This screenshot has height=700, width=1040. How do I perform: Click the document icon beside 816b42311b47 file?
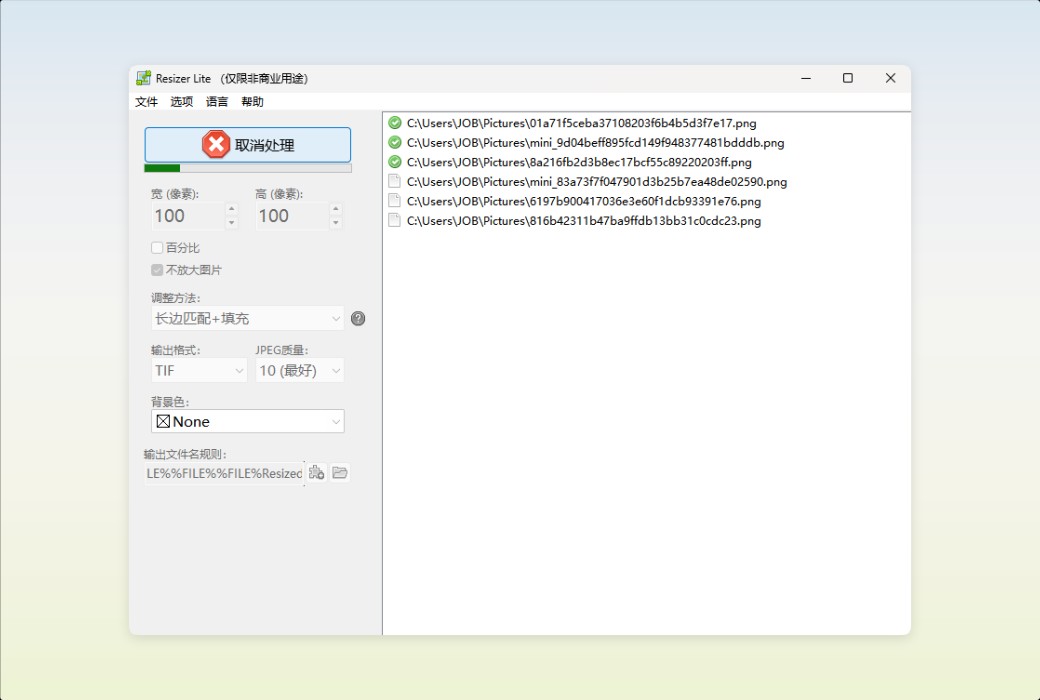click(392, 220)
